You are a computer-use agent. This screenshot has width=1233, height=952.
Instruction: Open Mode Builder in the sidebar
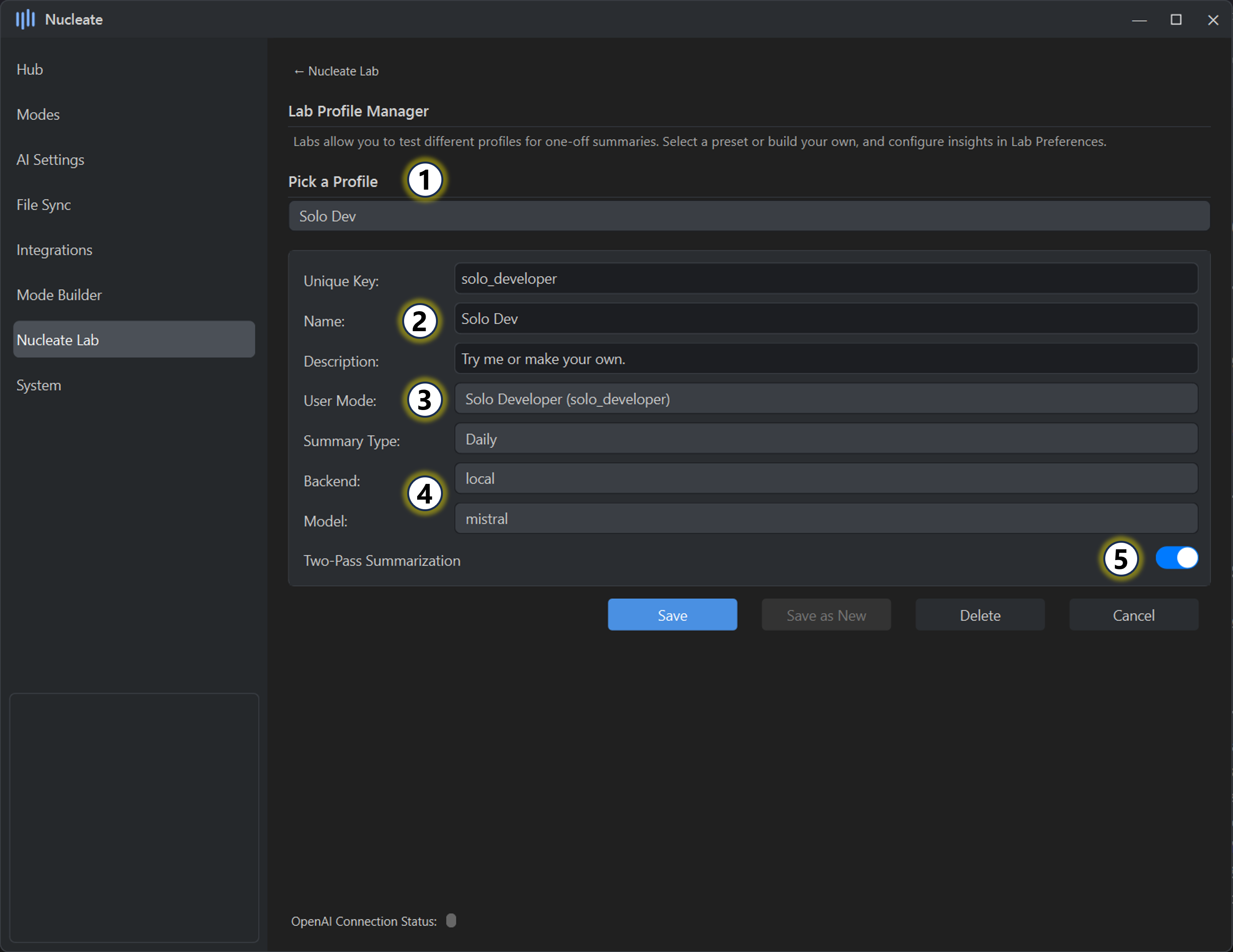coord(59,295)
